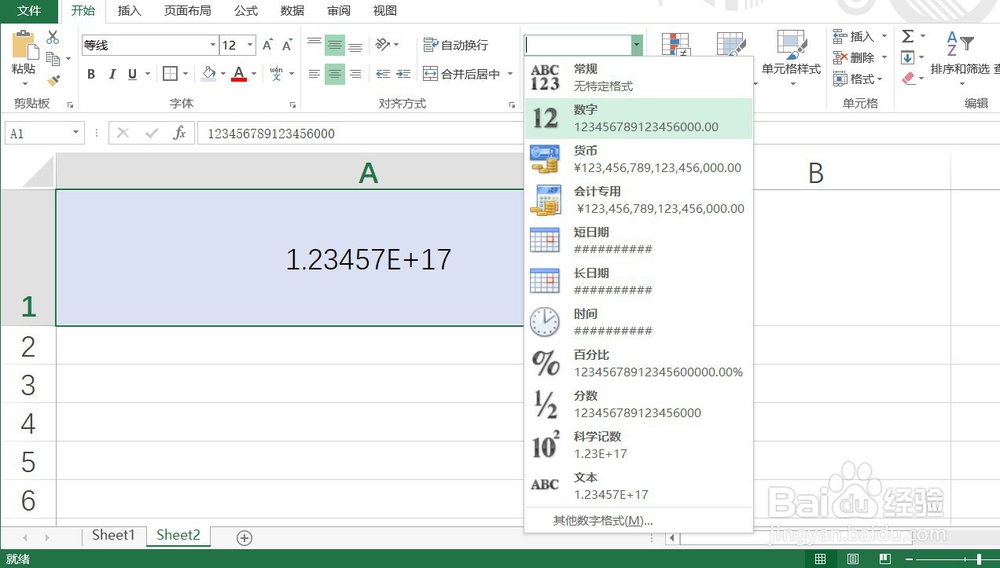Click the insert function fx icon

click(x=180, y=133)
